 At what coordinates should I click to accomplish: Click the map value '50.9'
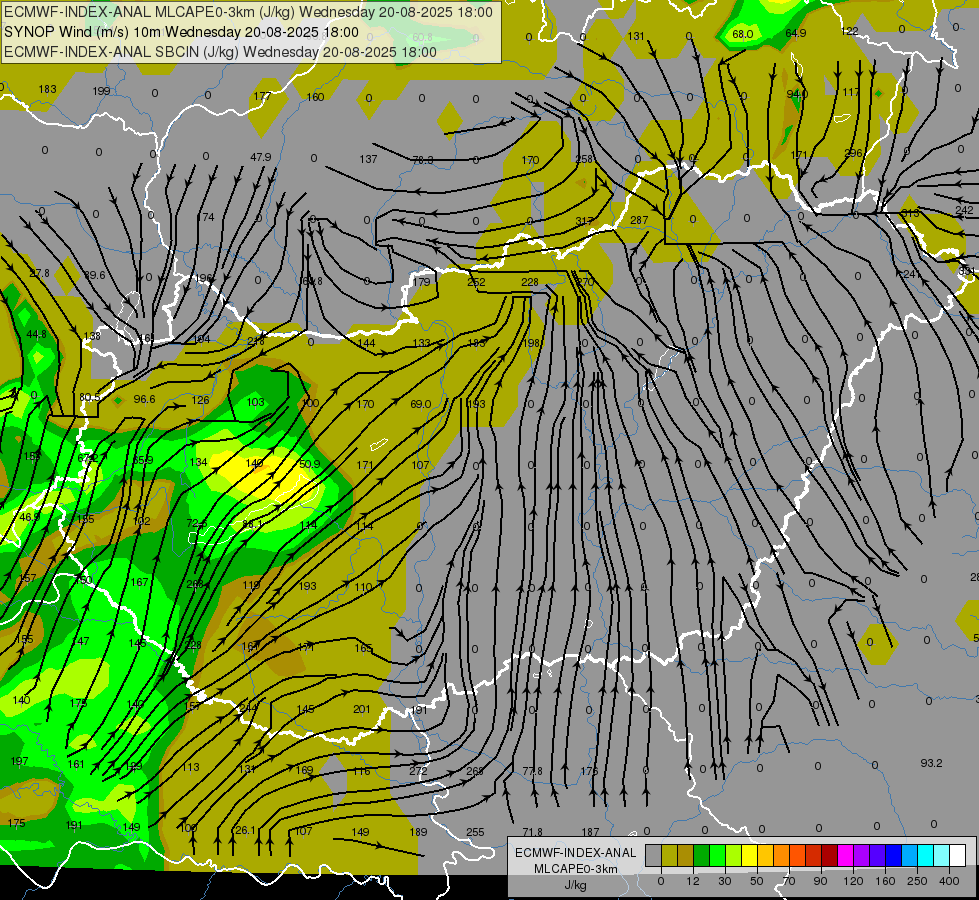310,464
